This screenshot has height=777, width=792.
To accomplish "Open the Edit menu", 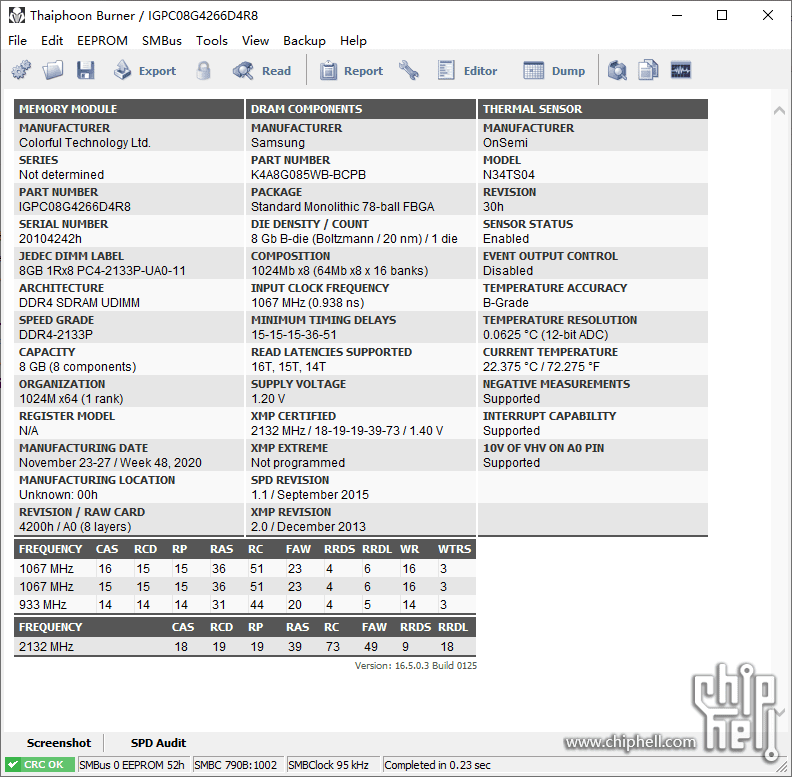I will point(52,40).
